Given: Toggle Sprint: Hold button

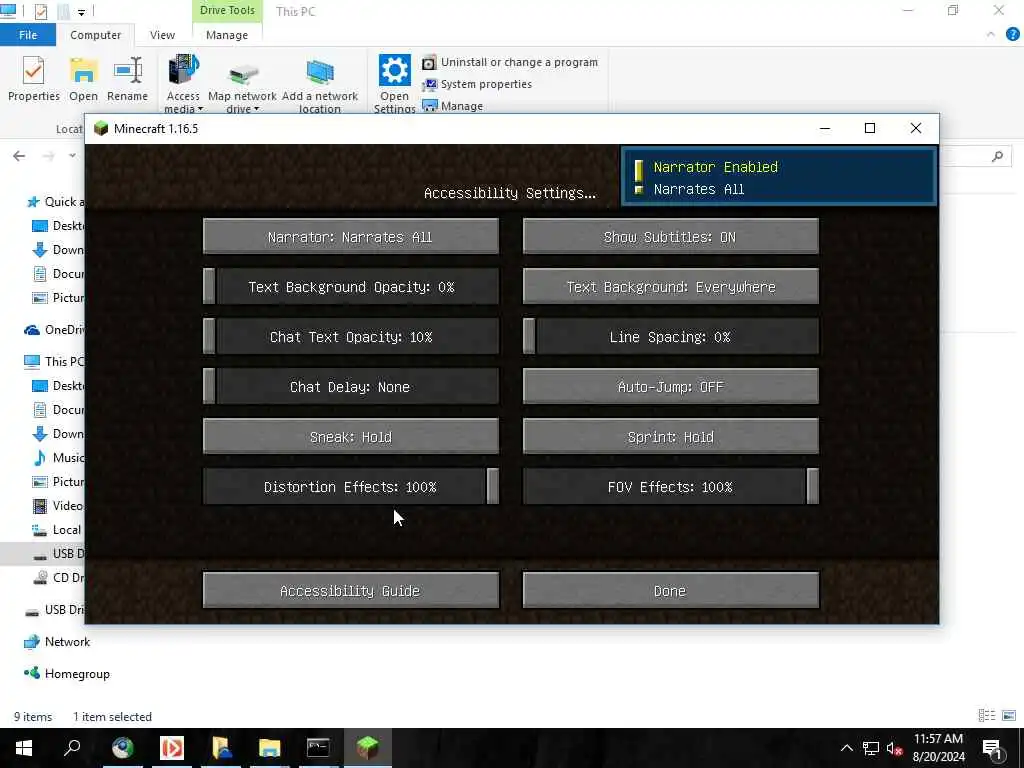Looking at the screenshot, I should (x=670, y=437).
